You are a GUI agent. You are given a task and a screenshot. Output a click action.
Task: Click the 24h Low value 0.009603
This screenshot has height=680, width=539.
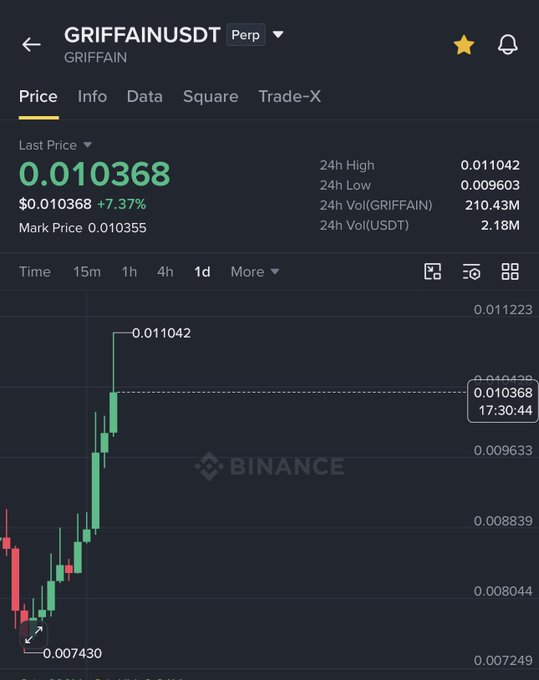pos(490,185)
